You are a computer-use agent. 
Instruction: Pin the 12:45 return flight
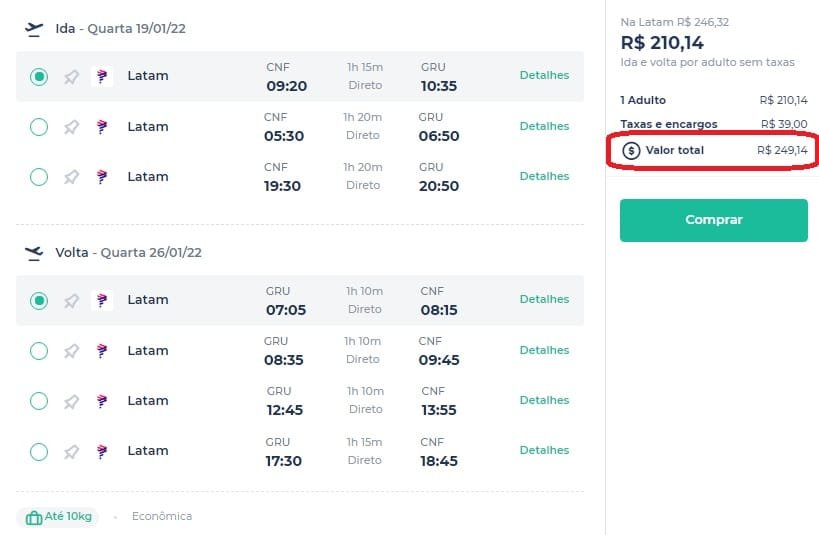pyautogui.click(x=71, y=401)
